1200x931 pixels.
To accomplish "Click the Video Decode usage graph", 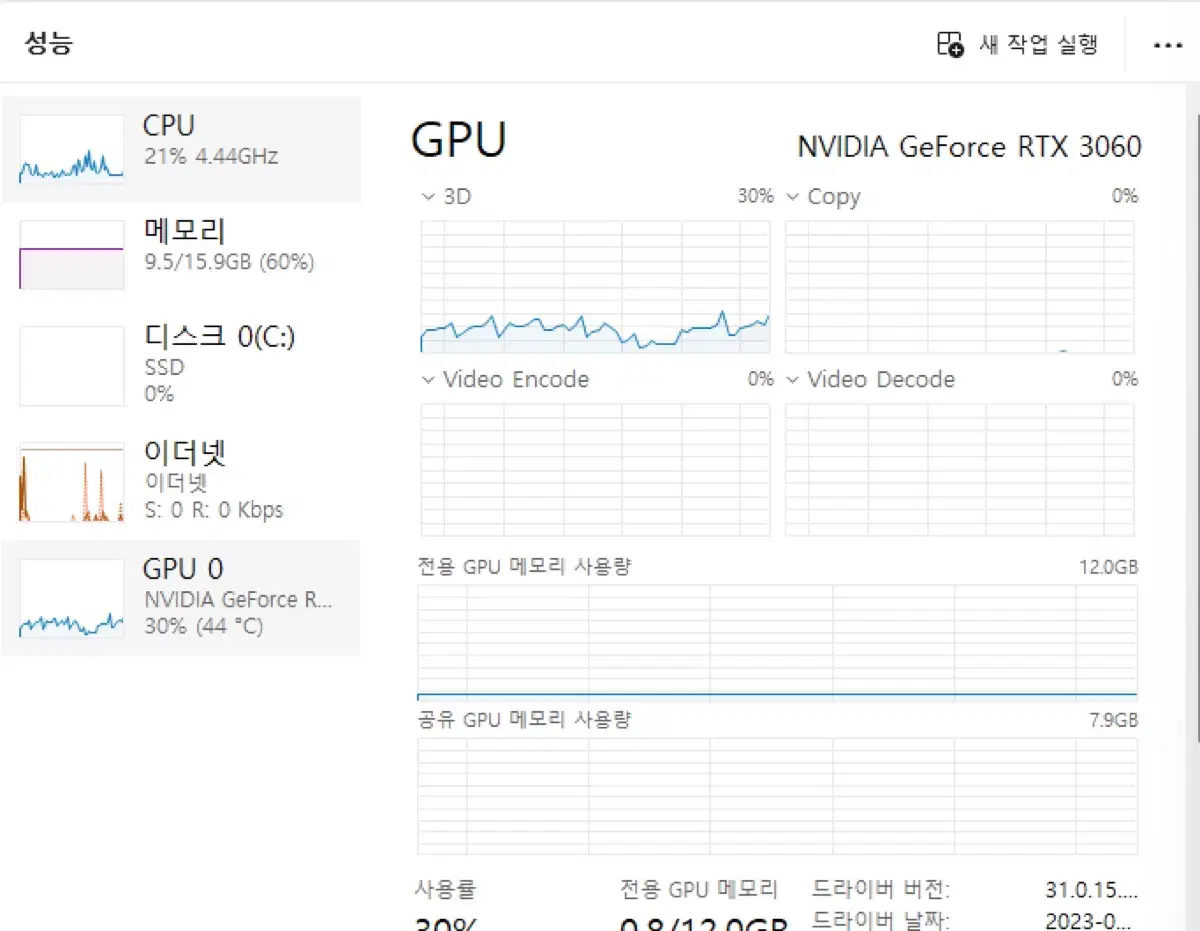I will (960, 469).
